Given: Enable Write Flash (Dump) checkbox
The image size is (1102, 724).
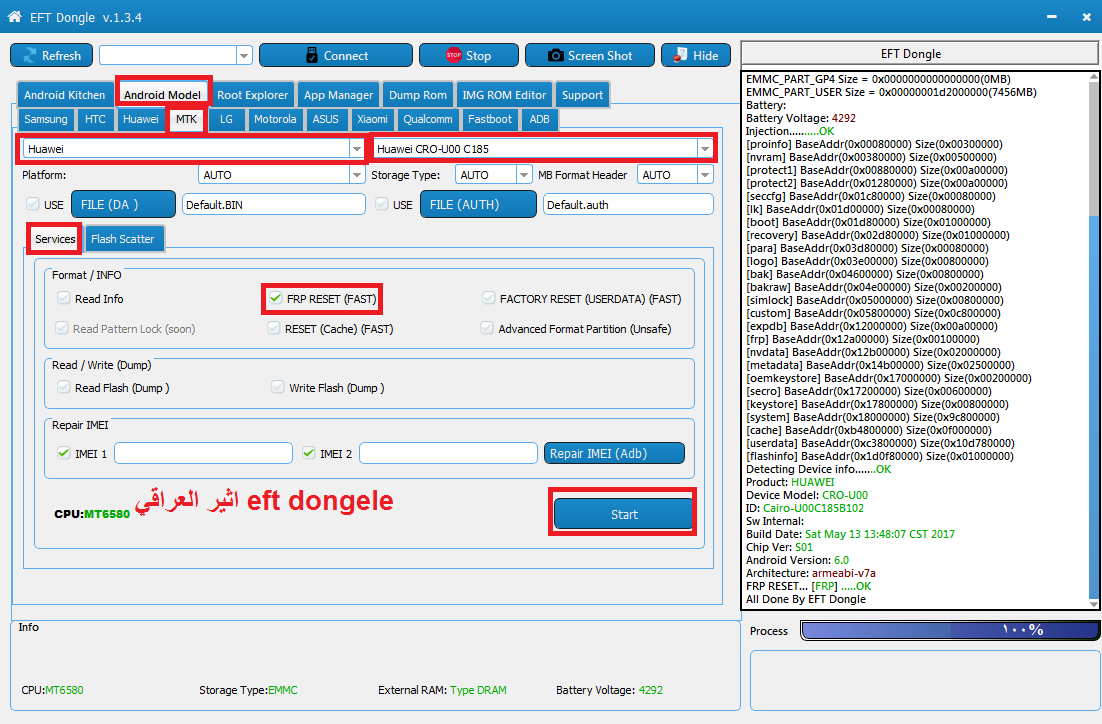Looking at the screenshot, I should tap(278, 387).
